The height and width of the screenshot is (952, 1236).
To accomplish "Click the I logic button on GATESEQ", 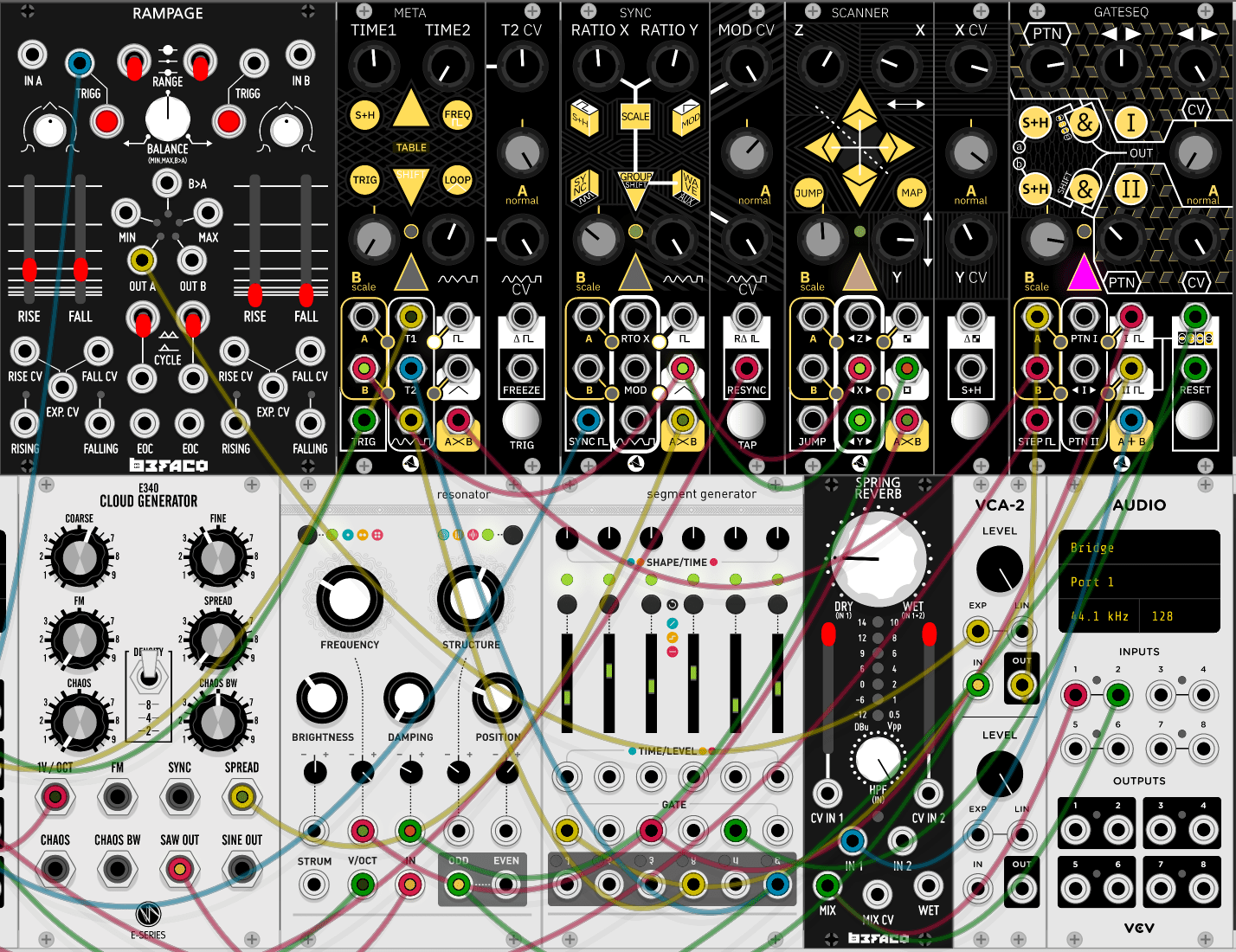I will click(x=1130, y=123).
